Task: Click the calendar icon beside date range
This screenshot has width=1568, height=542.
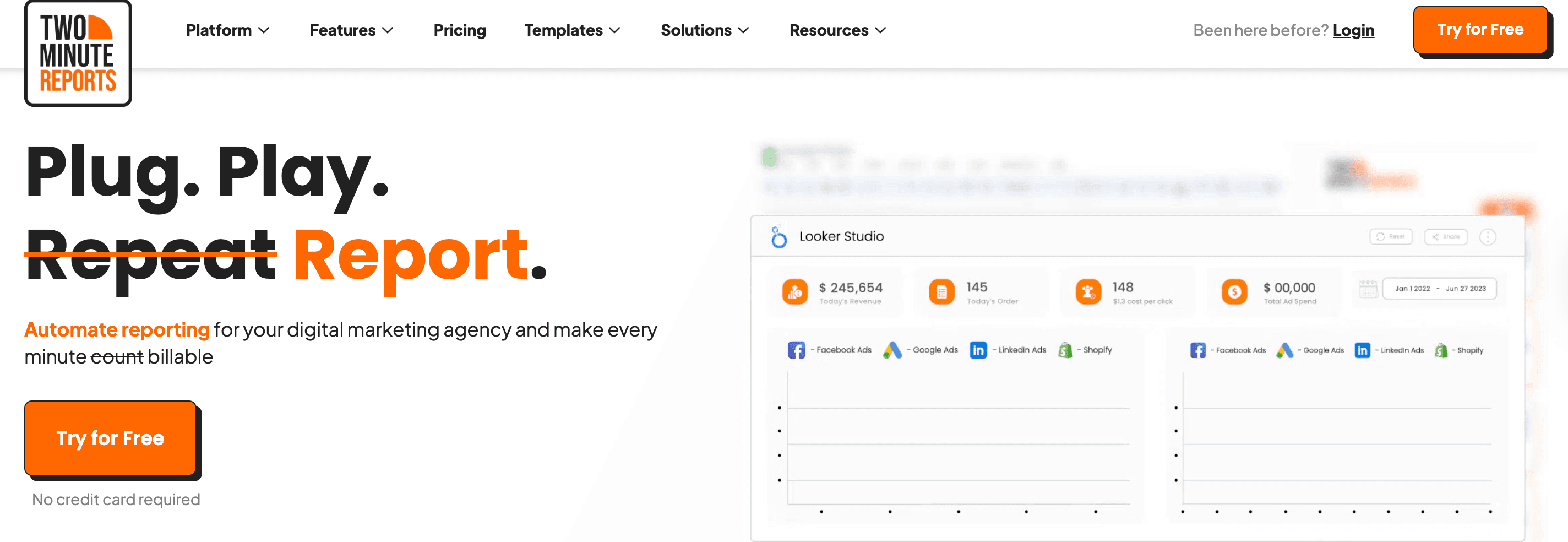Action: click(x=1368, y=289)
